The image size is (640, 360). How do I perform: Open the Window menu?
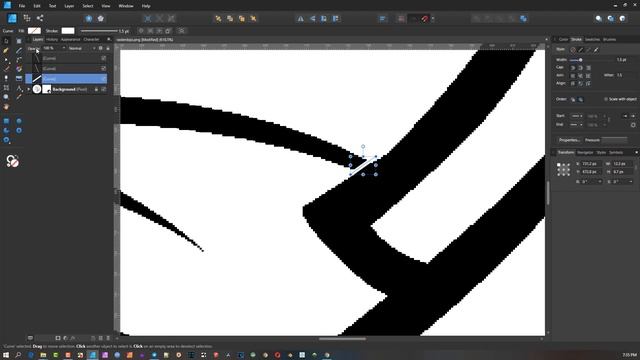point(126,6)
